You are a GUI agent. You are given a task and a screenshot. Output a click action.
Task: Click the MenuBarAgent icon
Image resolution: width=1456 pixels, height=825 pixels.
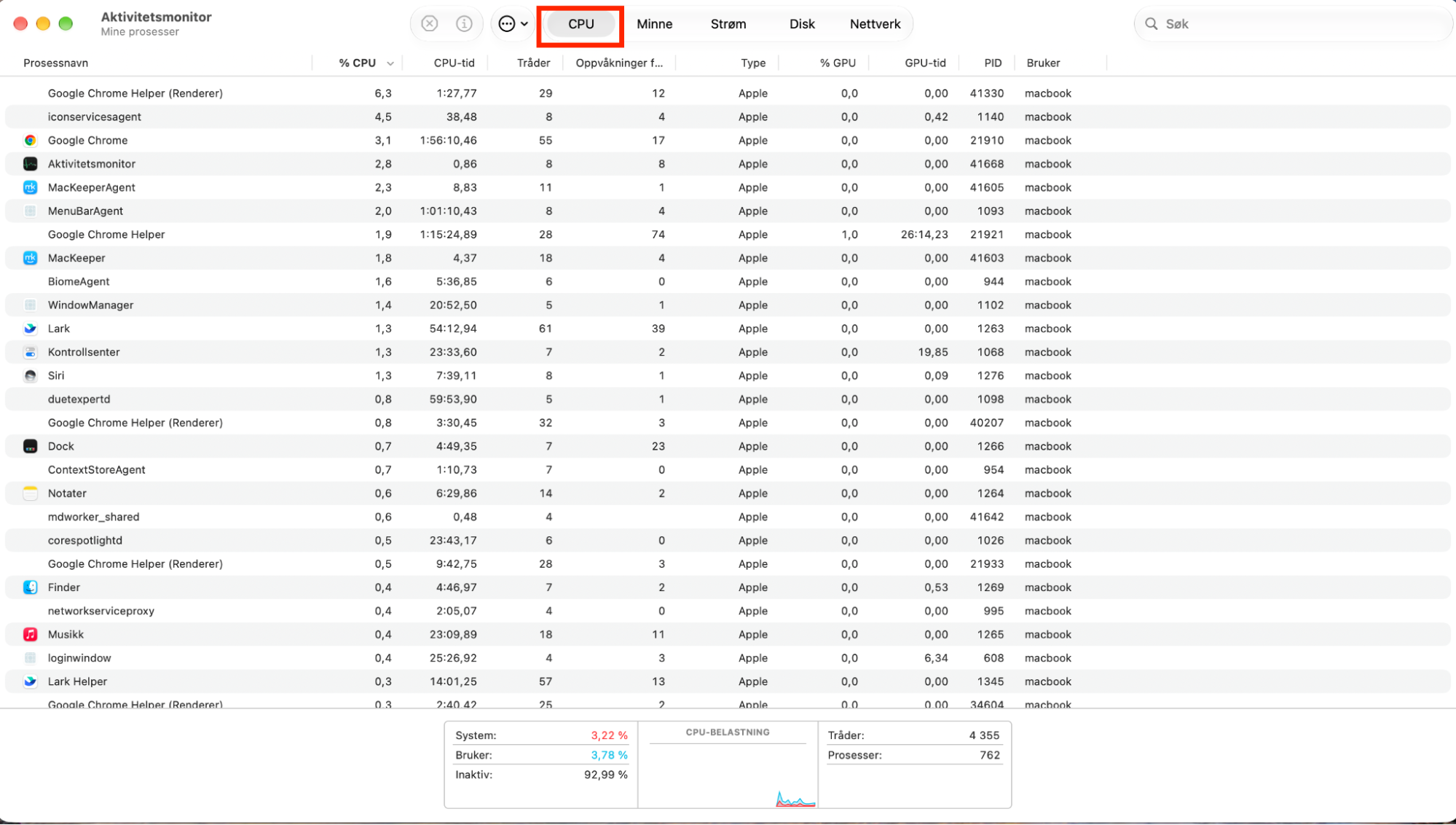(x=30, y=211)
